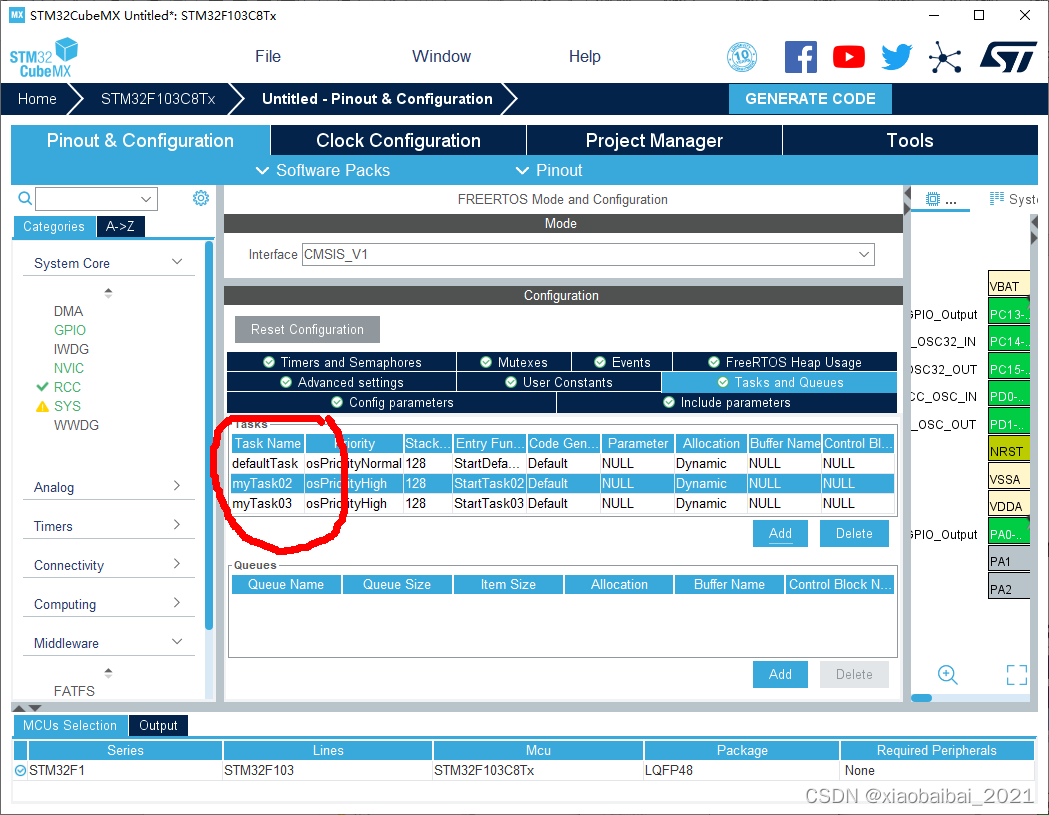Click the 10 years anniversary badge
The width and height of the screenshot is (1049, 815).
741,57
